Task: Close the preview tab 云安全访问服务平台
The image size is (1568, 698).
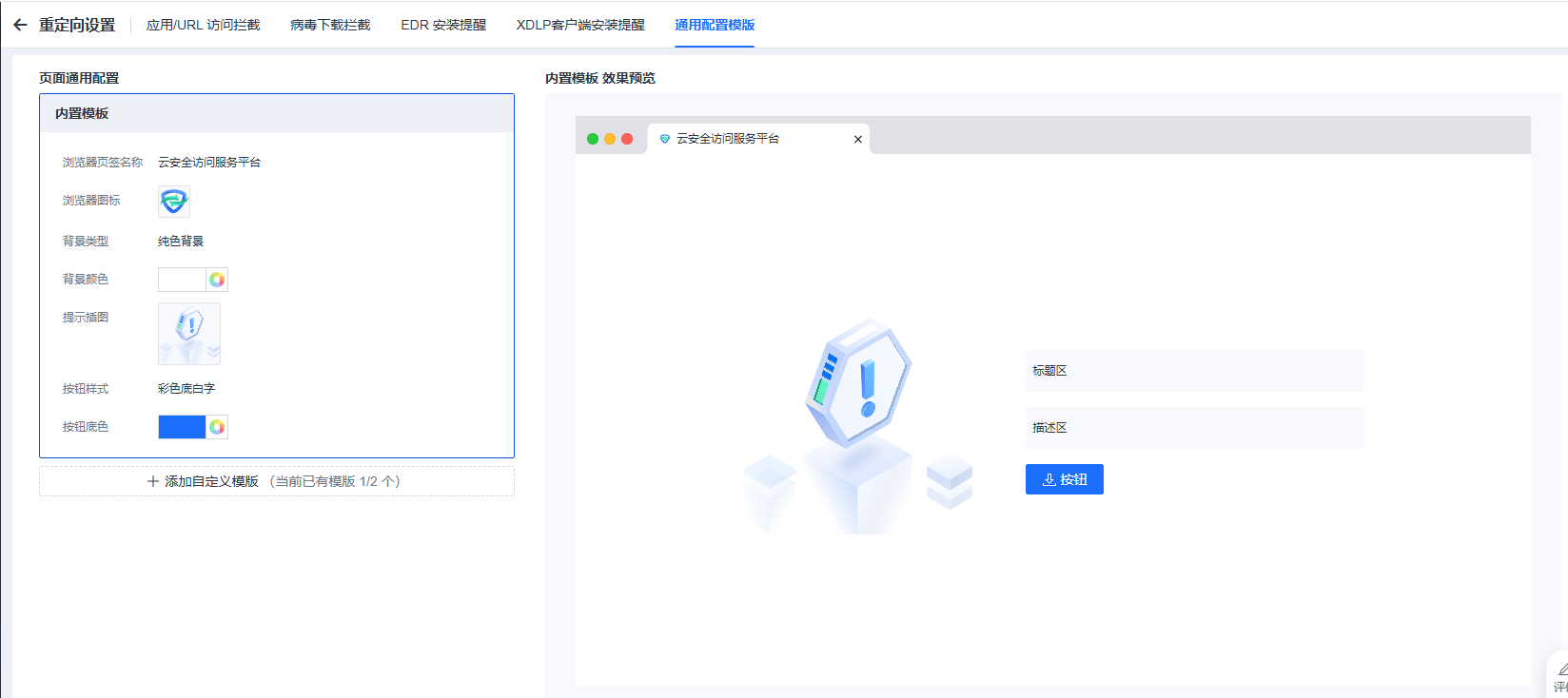Action: pos(858,139)
